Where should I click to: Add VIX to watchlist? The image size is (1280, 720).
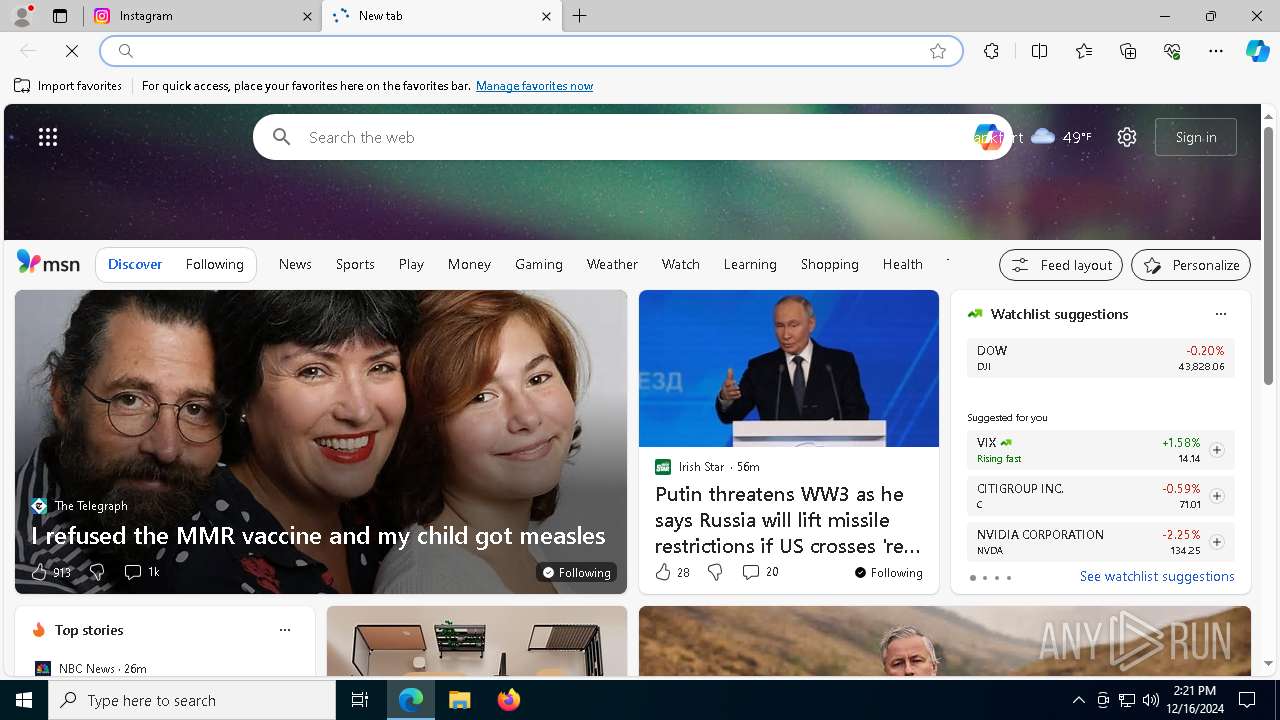pyautogui.click(x=1217, y=450)
